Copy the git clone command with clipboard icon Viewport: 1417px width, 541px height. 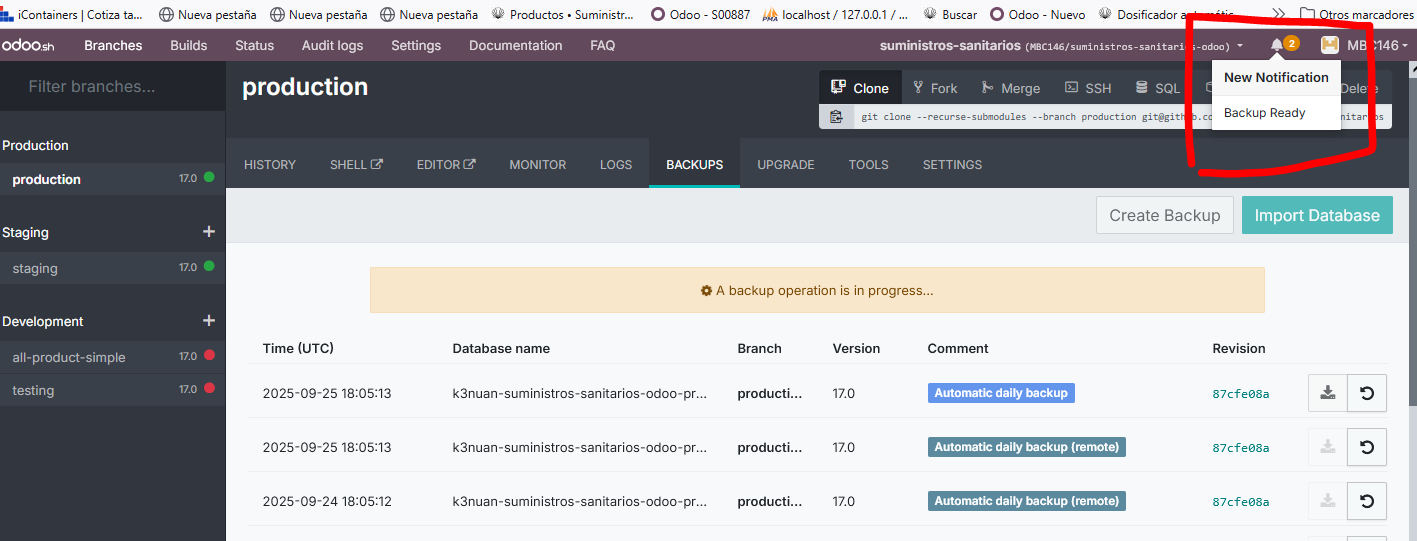tap(836, 117)
